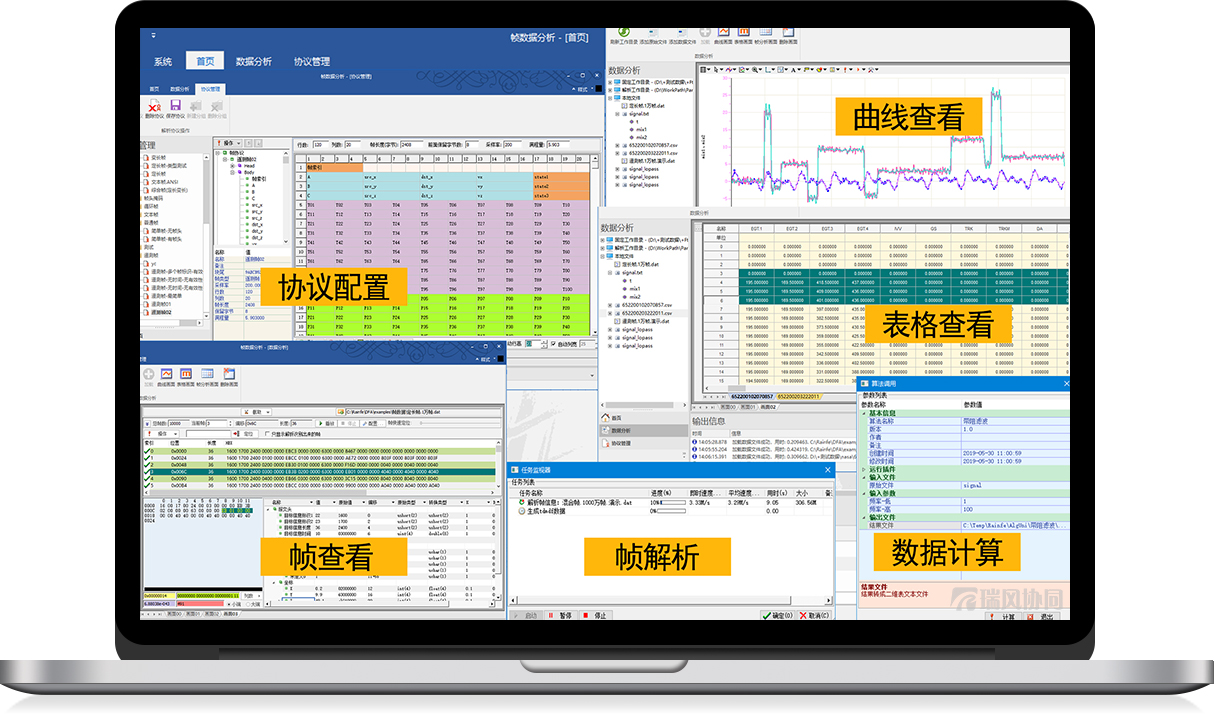Click the delete protocol icon with red X
Viewport: 1214px width, 714px height.
coord(155,107)
